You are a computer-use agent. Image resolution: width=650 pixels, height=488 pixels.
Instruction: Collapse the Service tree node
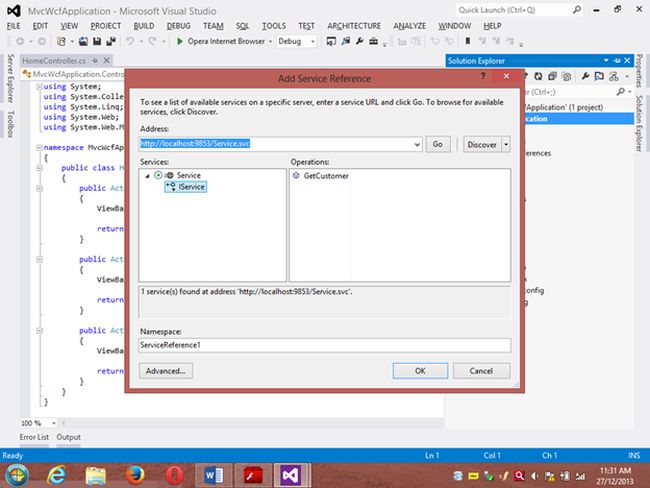point(148,175)
